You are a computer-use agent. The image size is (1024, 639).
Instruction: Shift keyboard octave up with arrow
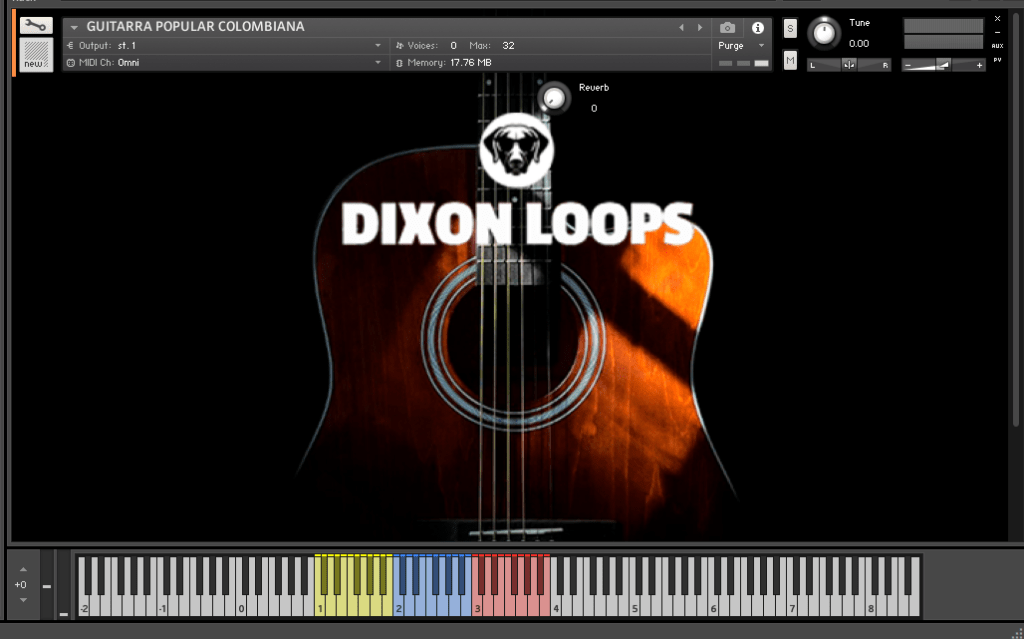[x=23, y=569]
